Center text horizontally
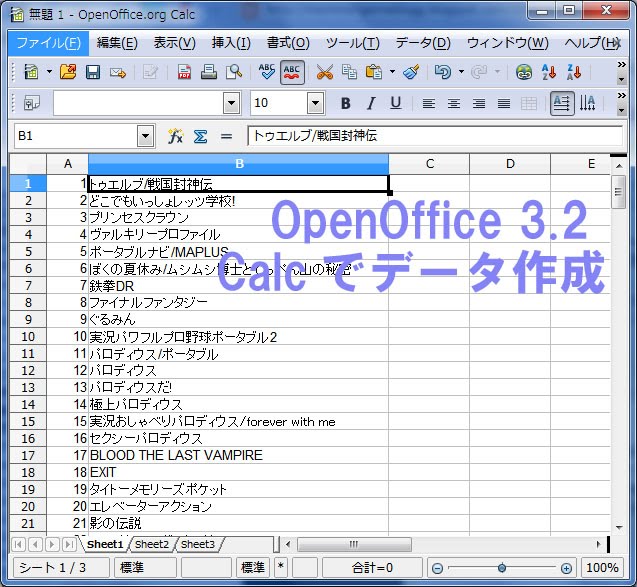Screen dimensions: 637x587 click(x=454, y=103)
